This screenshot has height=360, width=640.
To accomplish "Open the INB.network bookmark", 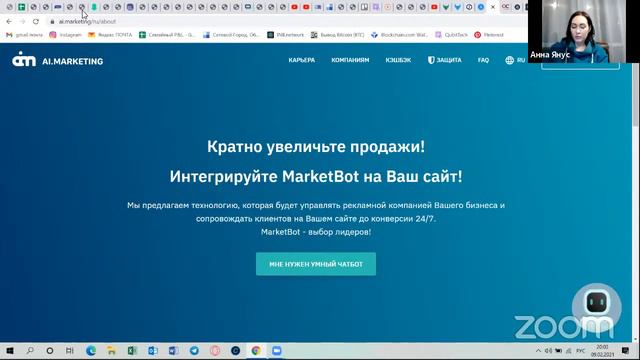I will coord(286,35).
